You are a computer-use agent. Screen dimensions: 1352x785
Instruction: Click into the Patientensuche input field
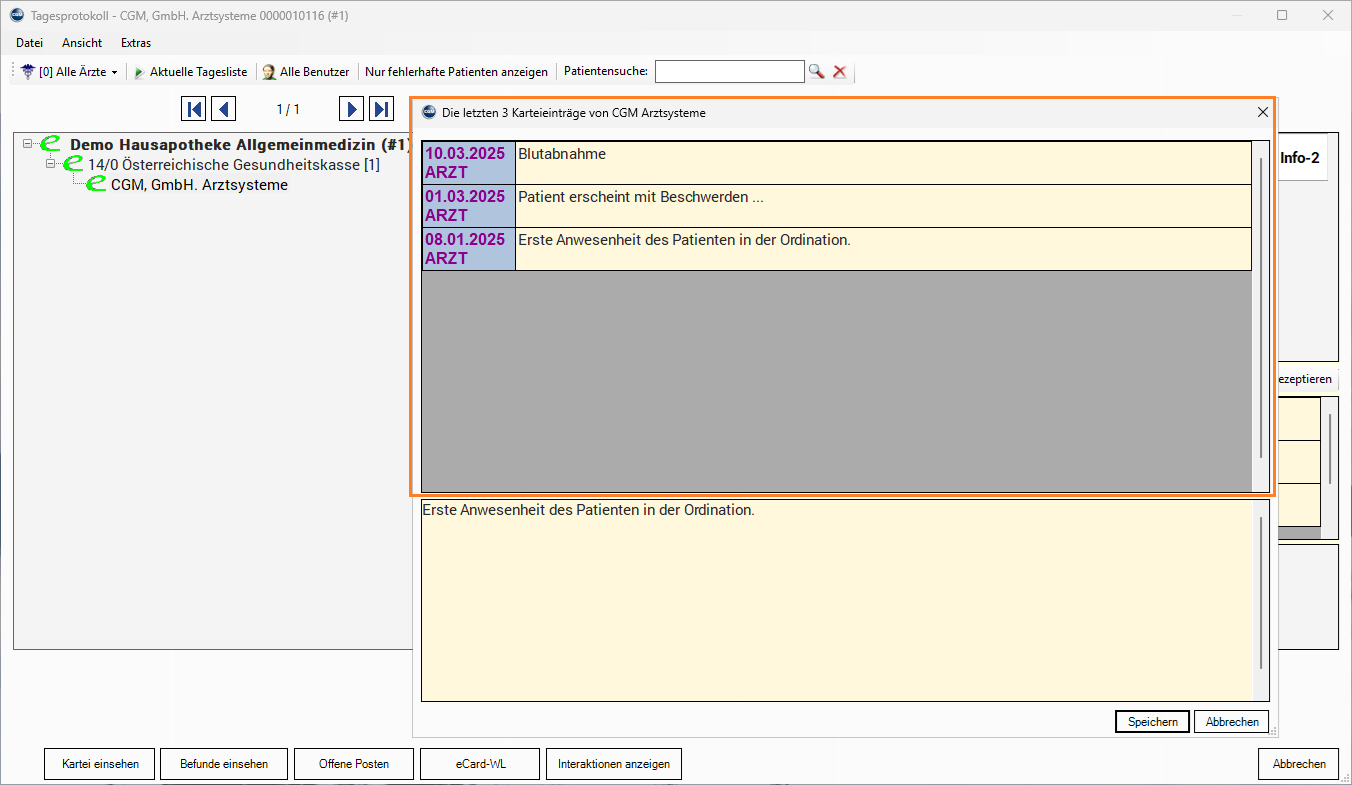729,72
